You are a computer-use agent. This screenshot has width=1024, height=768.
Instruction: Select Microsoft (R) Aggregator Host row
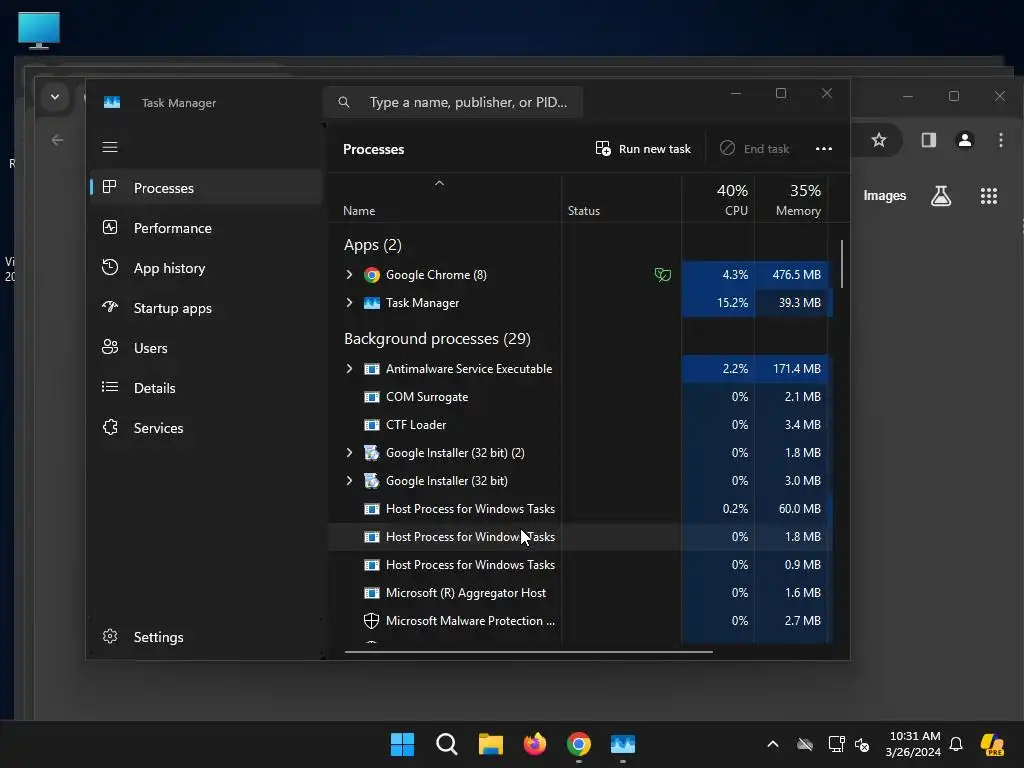[x=580, y=593]
